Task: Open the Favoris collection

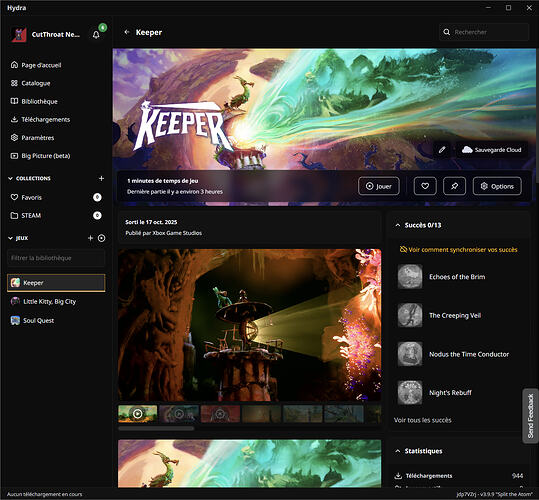Action: coord(56,197)
